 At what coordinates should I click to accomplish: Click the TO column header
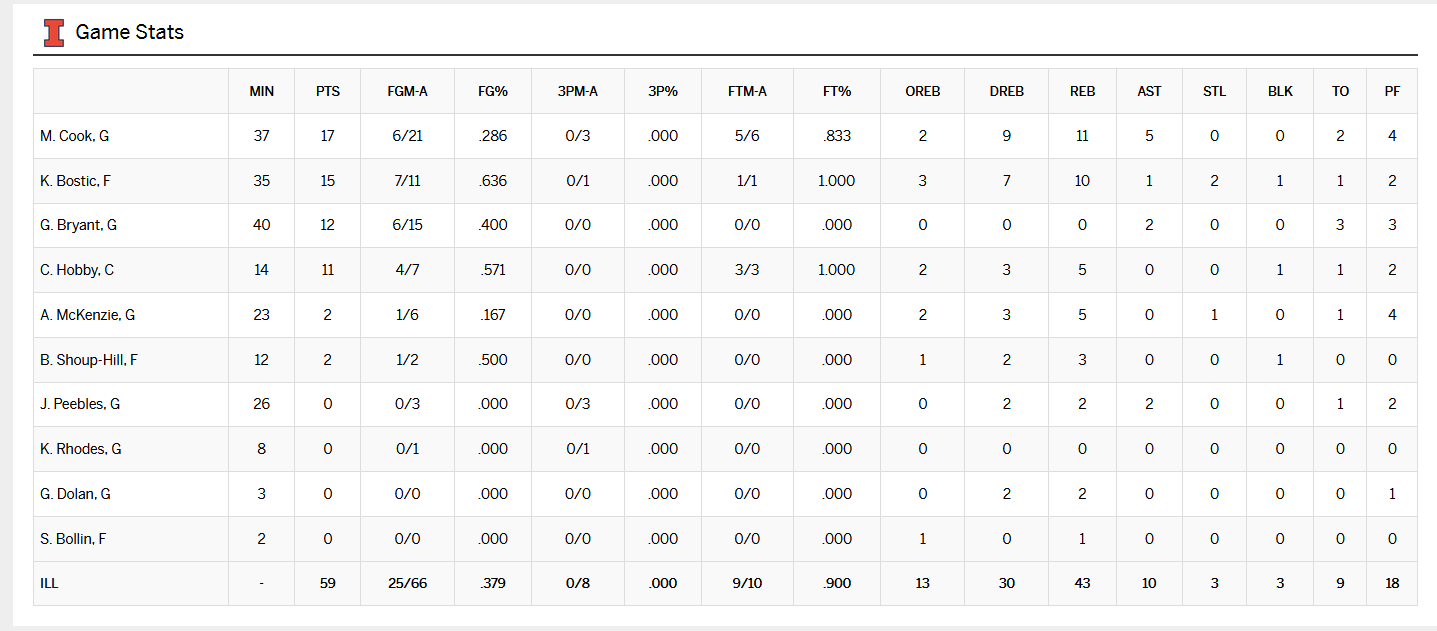pyautogui.click(x=1340, y=91)
